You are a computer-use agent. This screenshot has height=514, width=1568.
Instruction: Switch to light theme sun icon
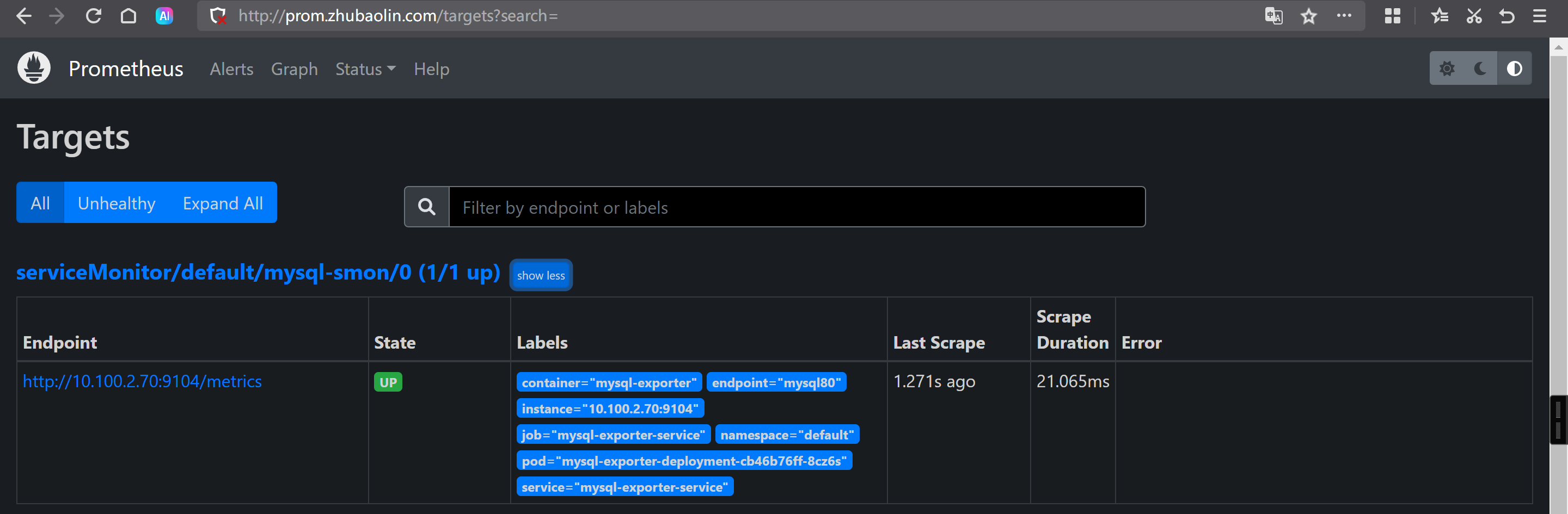[x=1446, y=68]
